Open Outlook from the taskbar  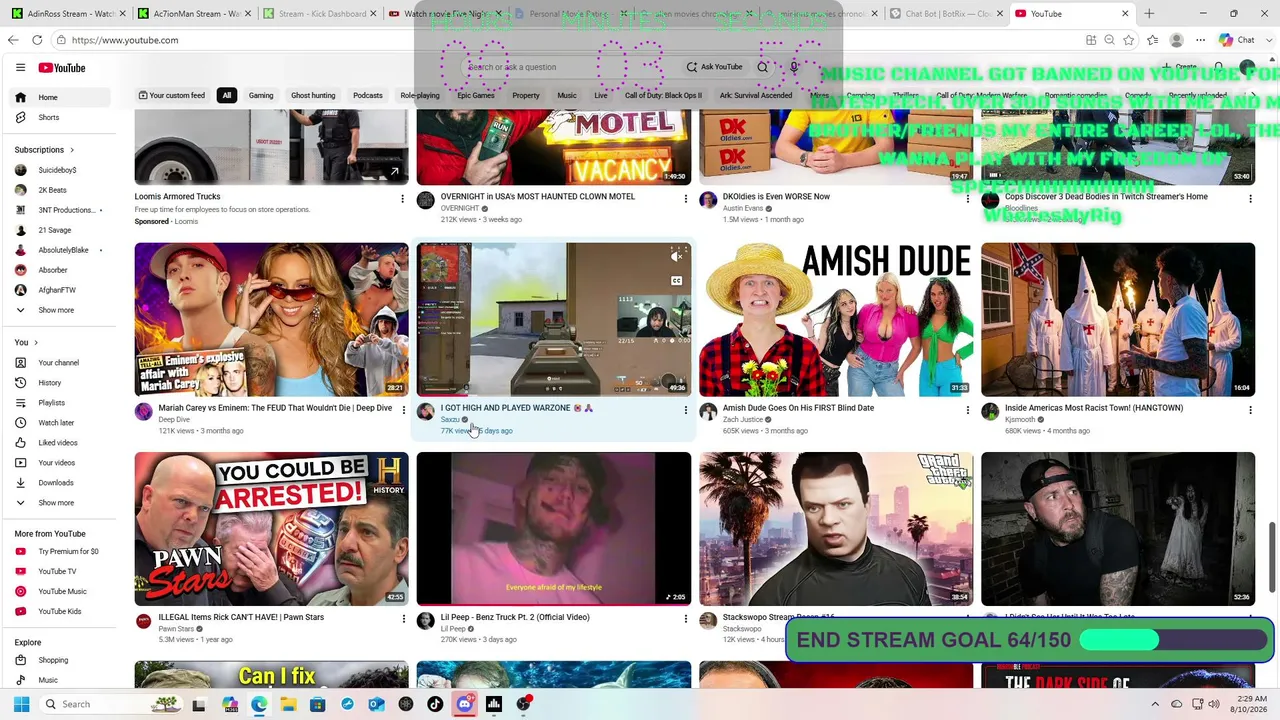376,704
